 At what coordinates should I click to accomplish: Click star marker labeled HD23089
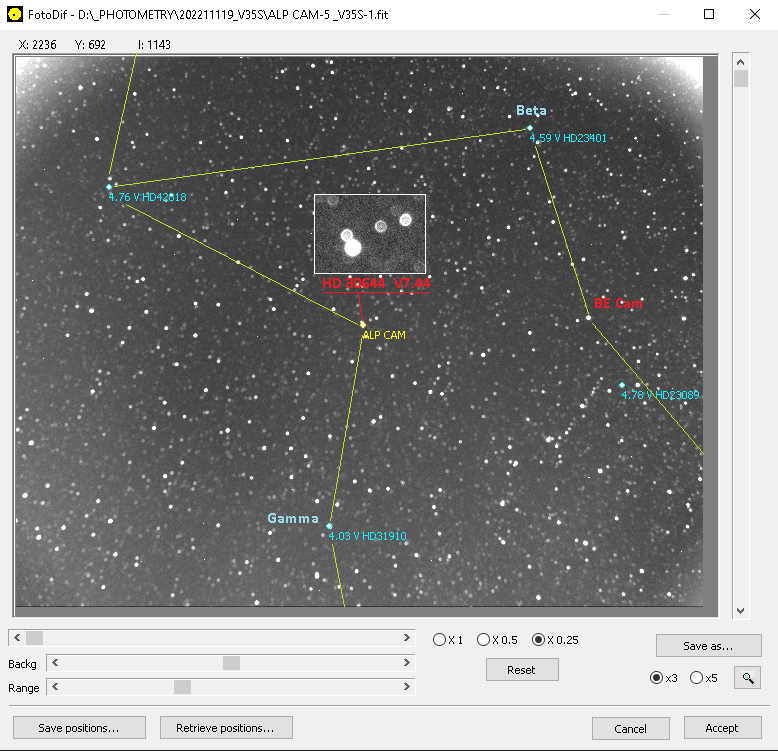(621, 385)
